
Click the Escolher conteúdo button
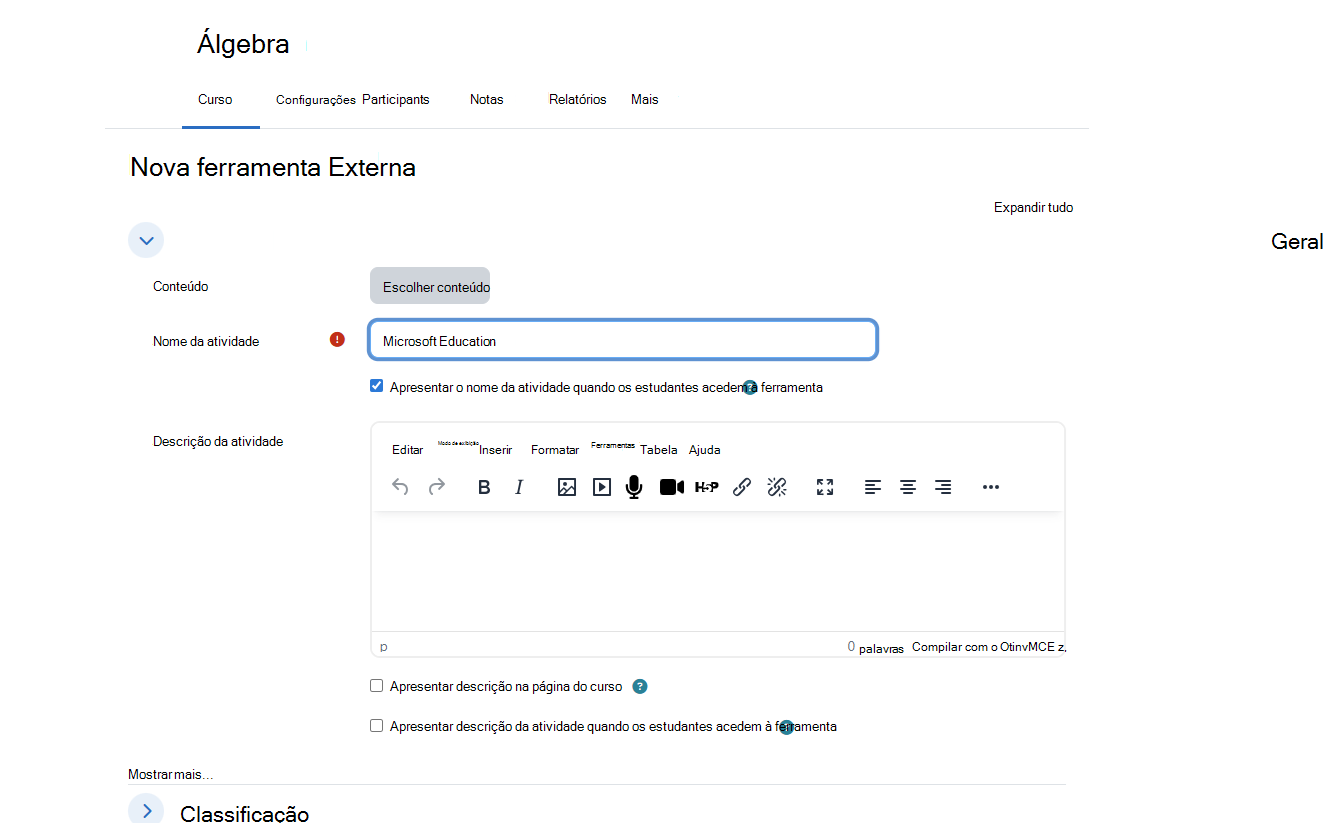(430, 286)
